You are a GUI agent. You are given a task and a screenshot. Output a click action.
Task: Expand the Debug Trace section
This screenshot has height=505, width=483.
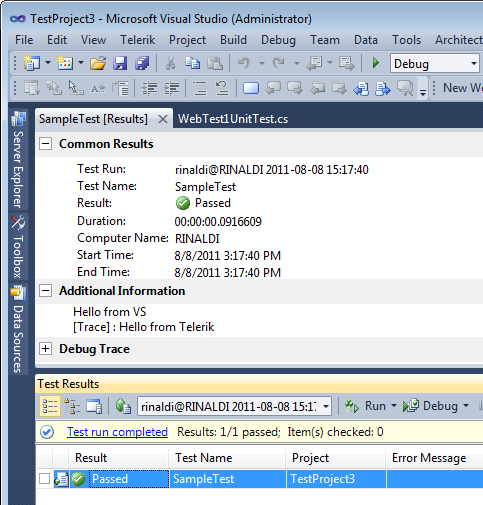[x=45, y=349]
